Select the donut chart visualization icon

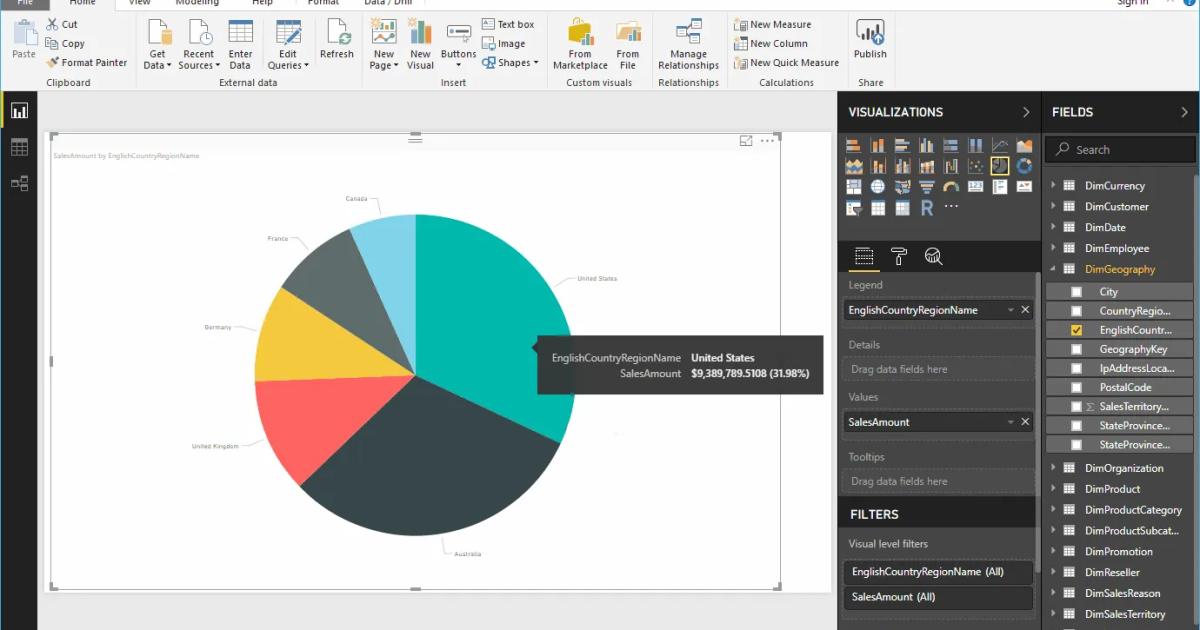pyautogui.click(x=1023, y=166)
